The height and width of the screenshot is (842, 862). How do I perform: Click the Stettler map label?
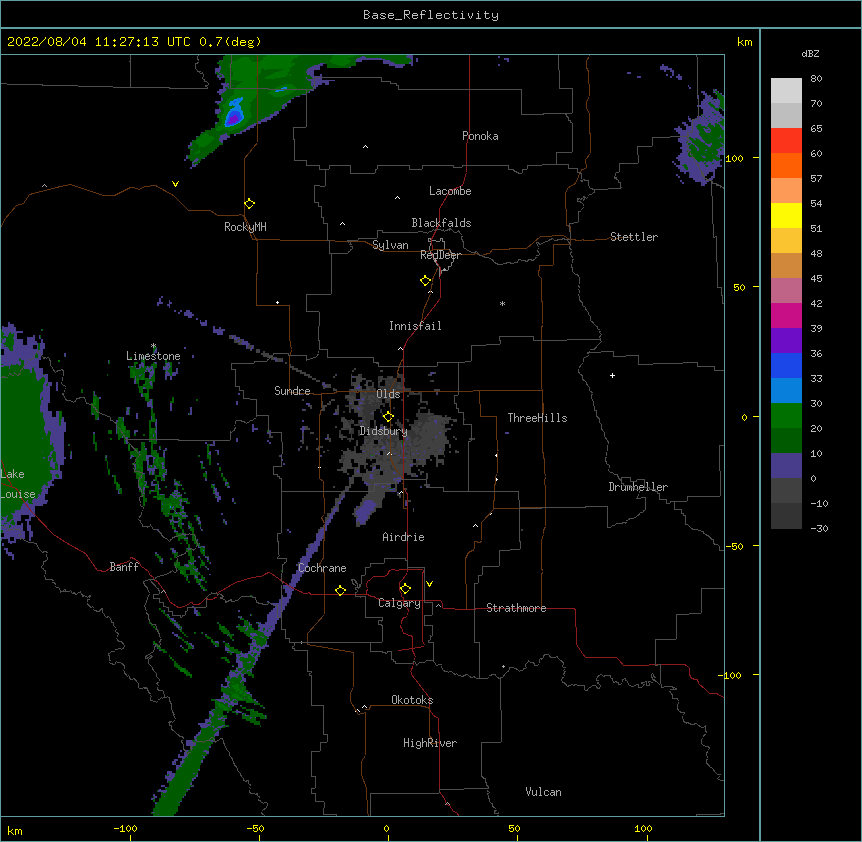[633, 237]
